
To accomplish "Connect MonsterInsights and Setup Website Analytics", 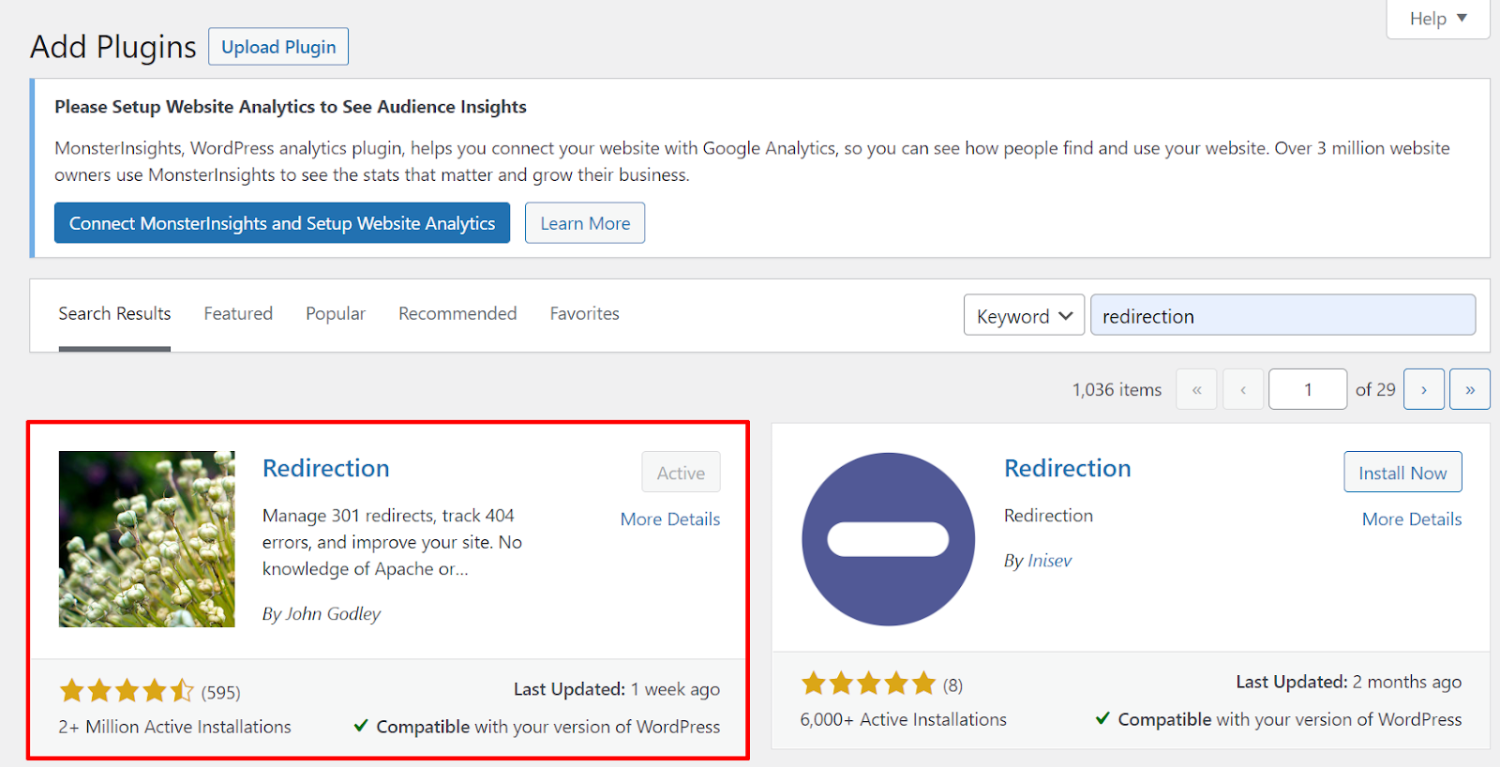I will [x=282, y=223].
